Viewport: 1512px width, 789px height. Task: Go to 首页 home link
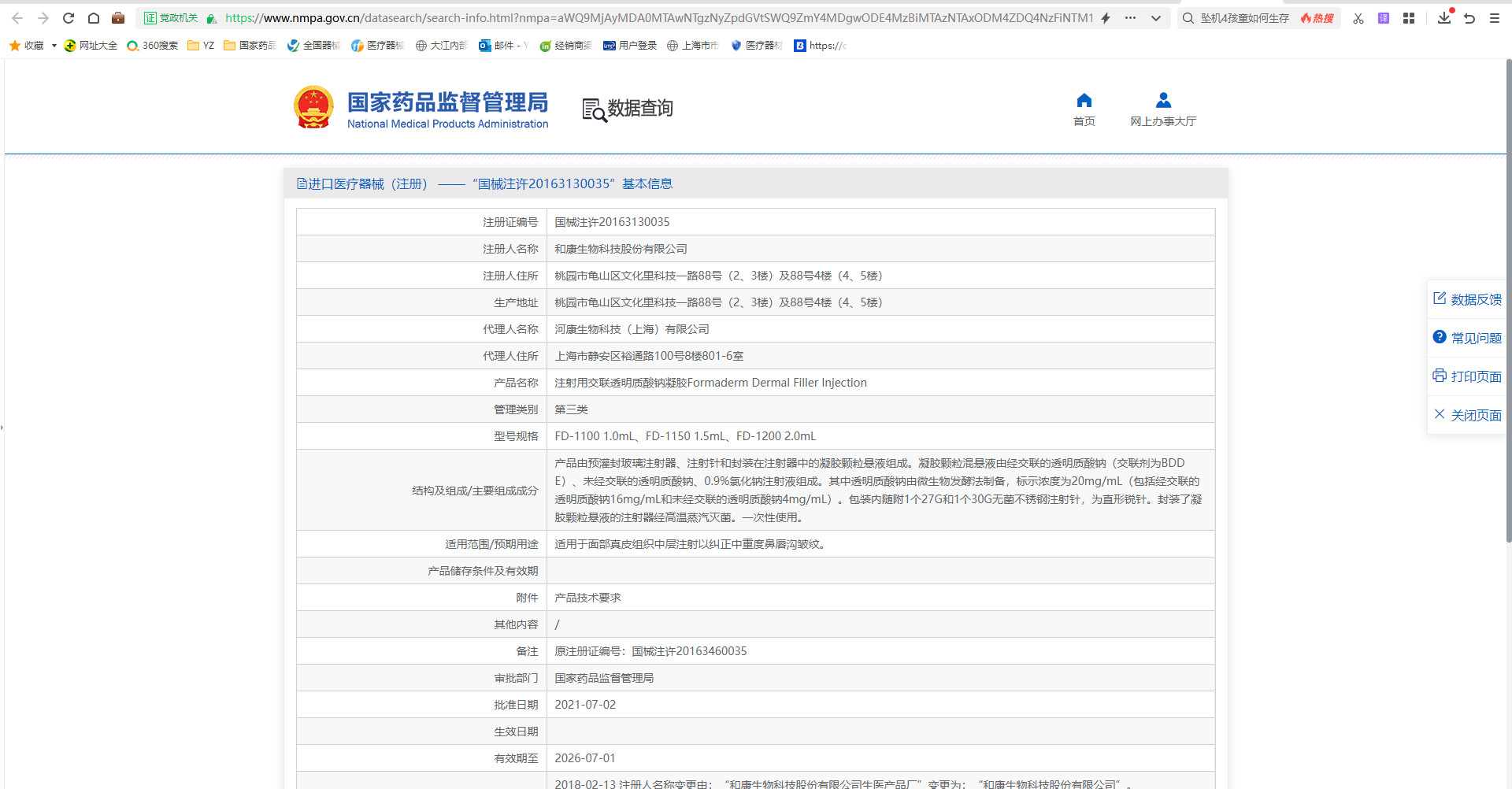click(1084, 109)
